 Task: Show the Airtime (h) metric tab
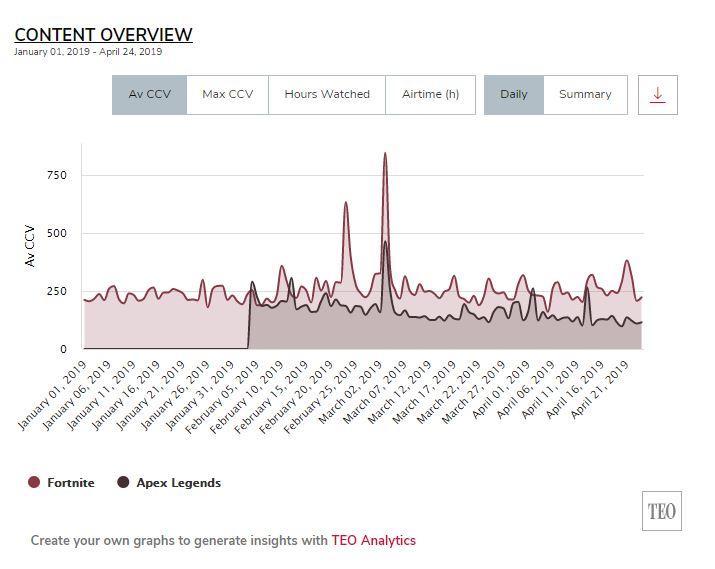(x=430, y=94)
